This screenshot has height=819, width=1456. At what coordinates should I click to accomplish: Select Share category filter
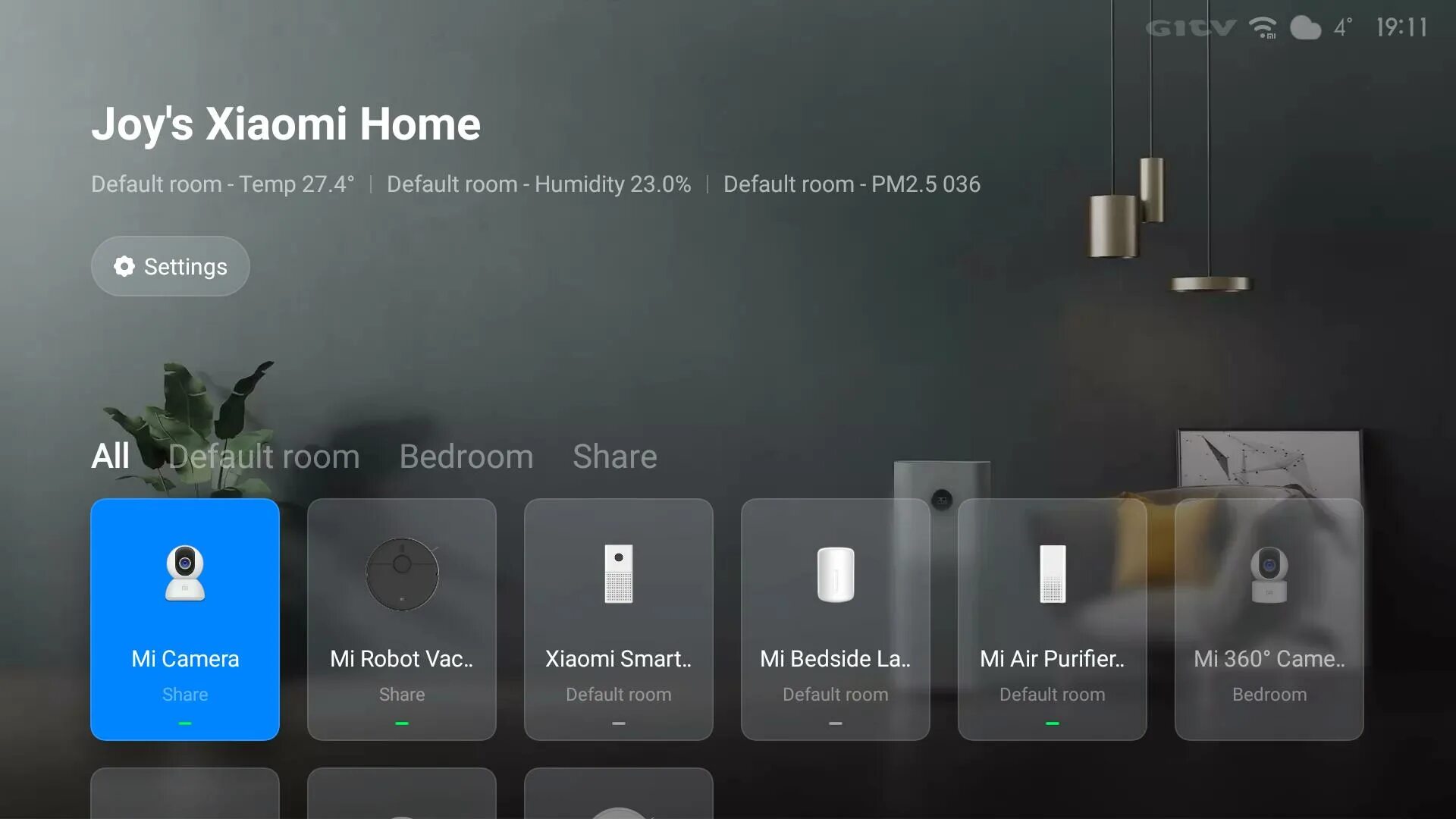point(615,456)
